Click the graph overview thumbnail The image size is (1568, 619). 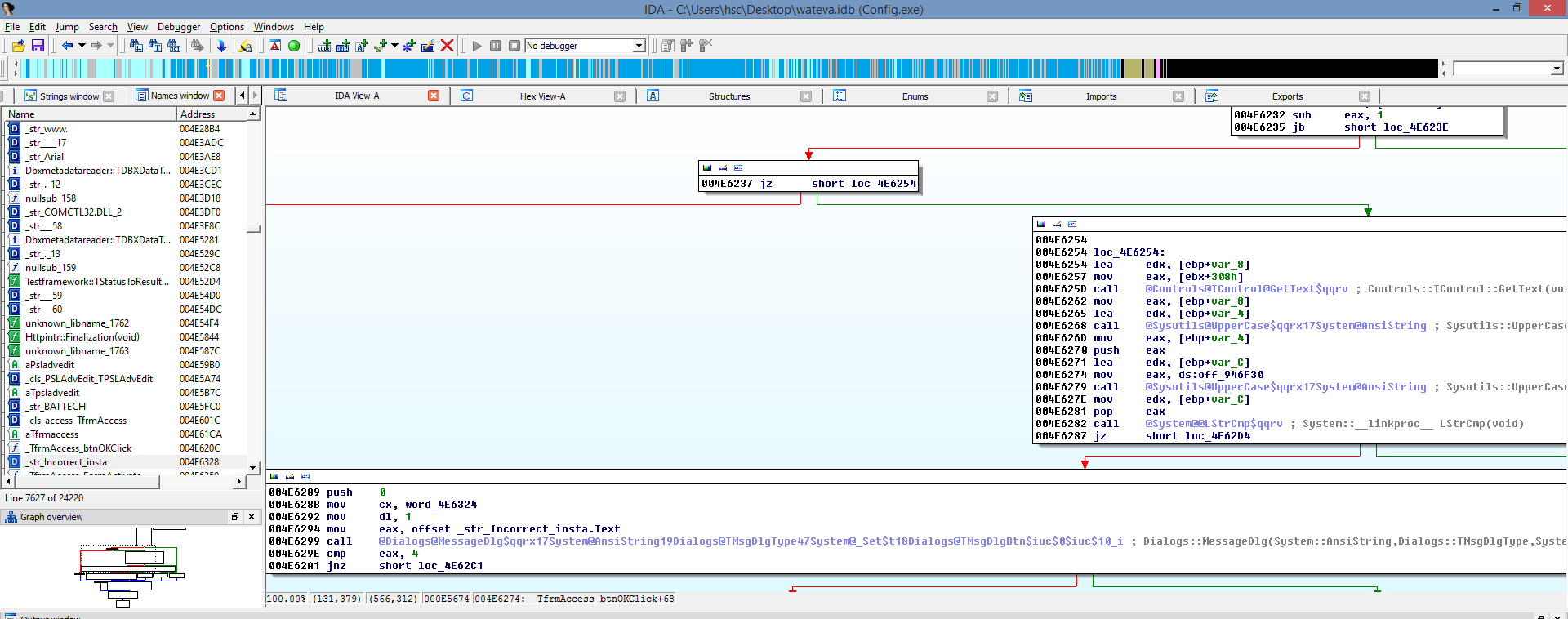[131, 567]
